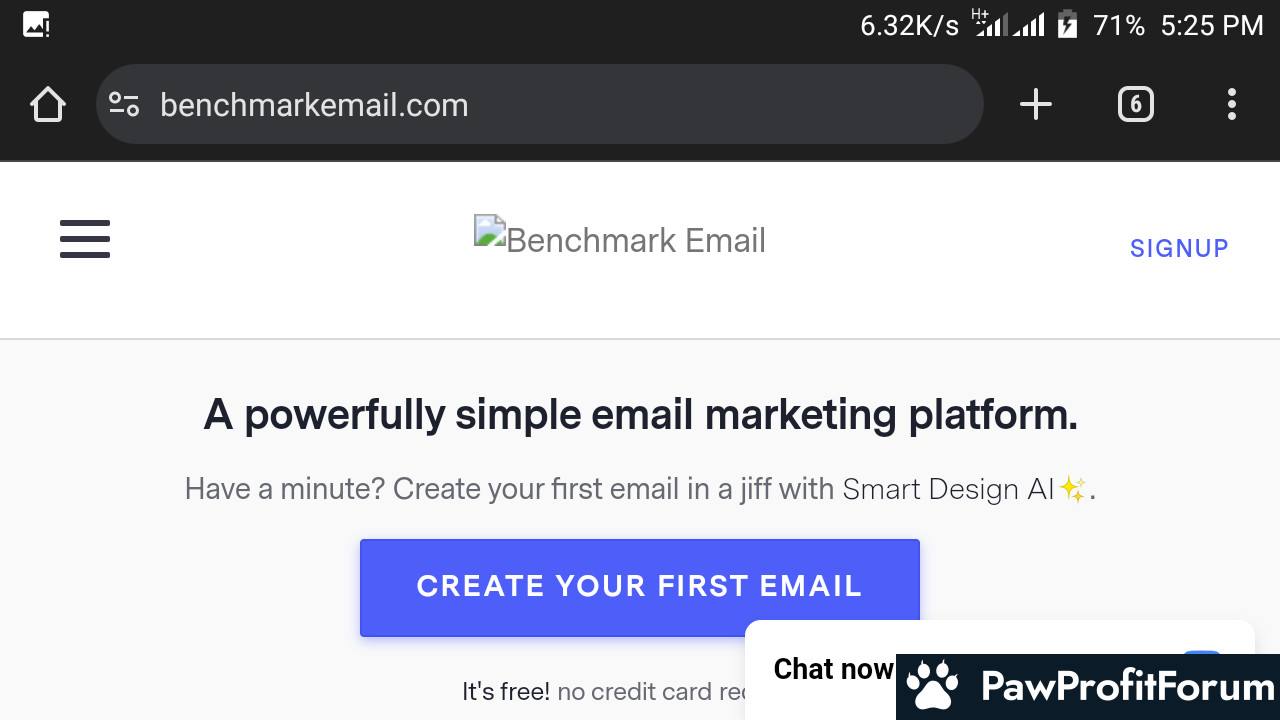Tap the signal strength icon
Screen dimensions: 1280x720
(1010, 24)
